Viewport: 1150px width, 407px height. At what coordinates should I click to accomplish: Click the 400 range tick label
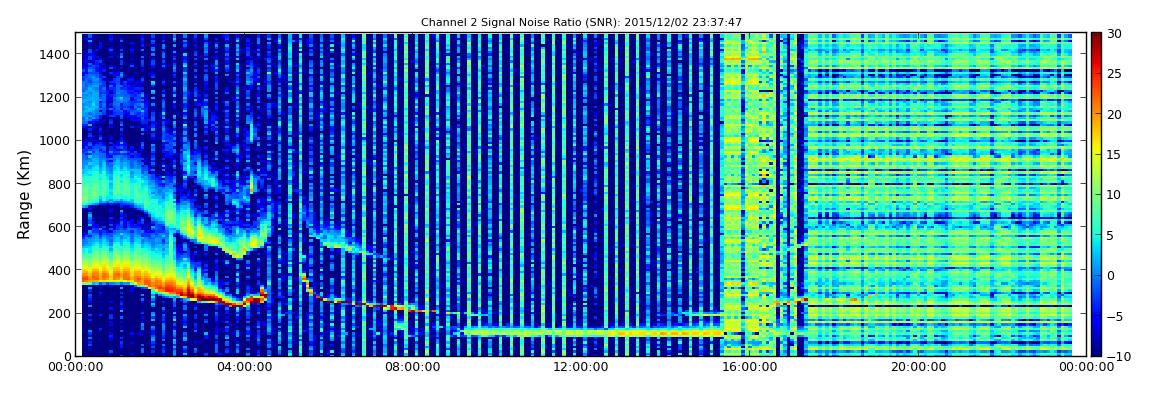coord(59,271)
